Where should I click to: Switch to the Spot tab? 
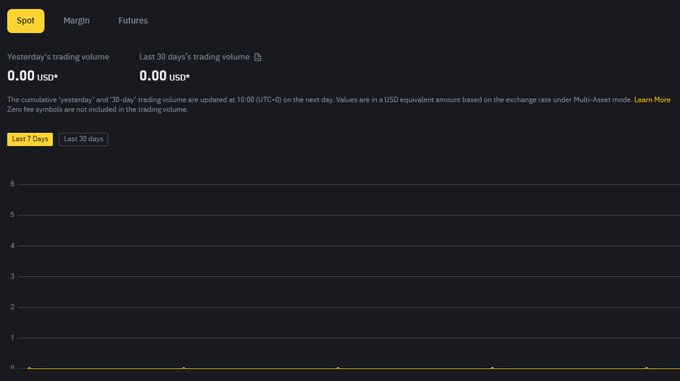[26, 21]
